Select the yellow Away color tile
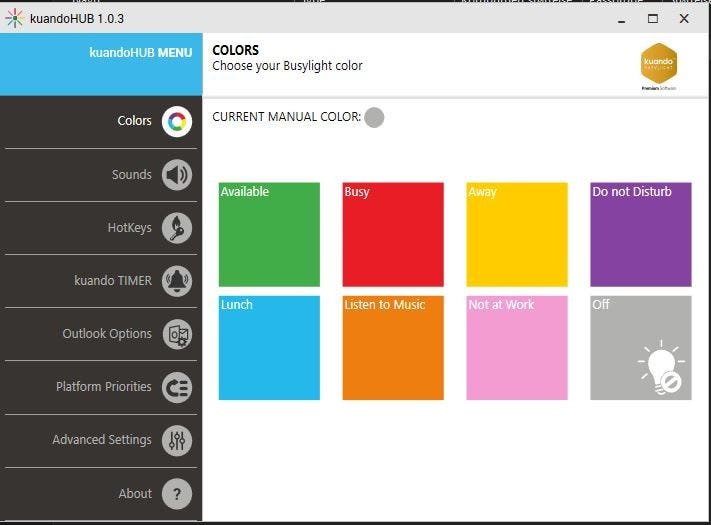 (x=517, y=234)
